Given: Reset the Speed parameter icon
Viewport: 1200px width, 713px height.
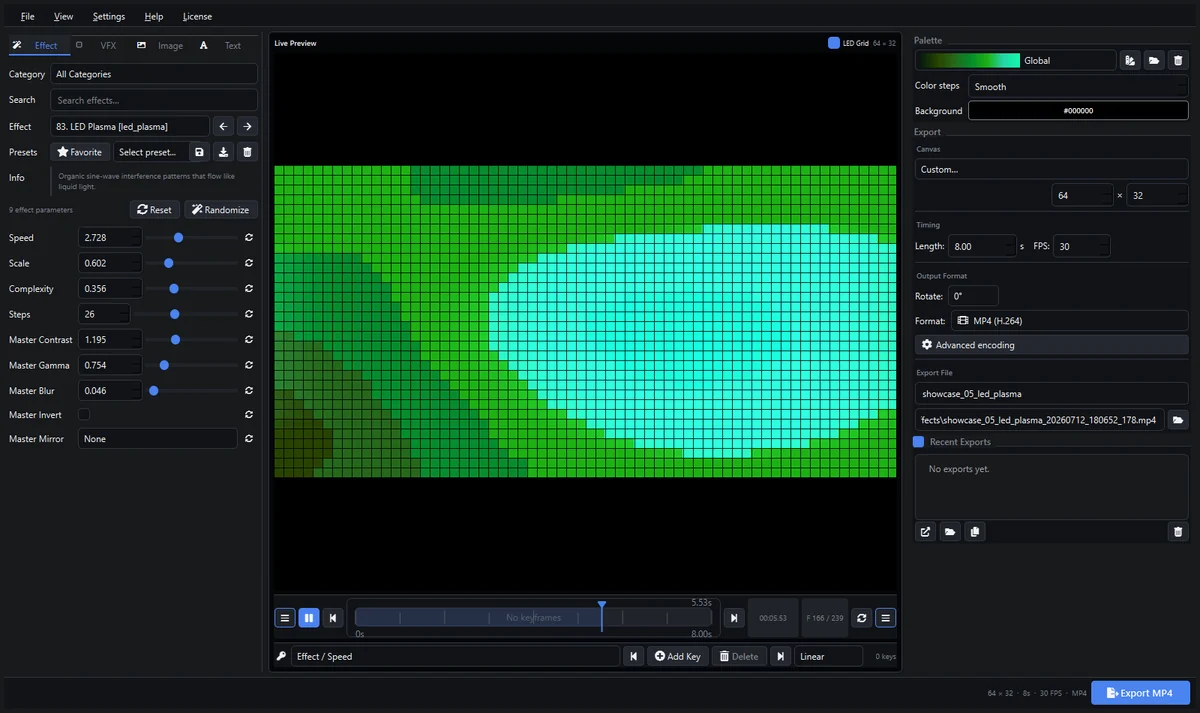Looking at the screenshot, I should pyautogui.click(x=248, y=238).
